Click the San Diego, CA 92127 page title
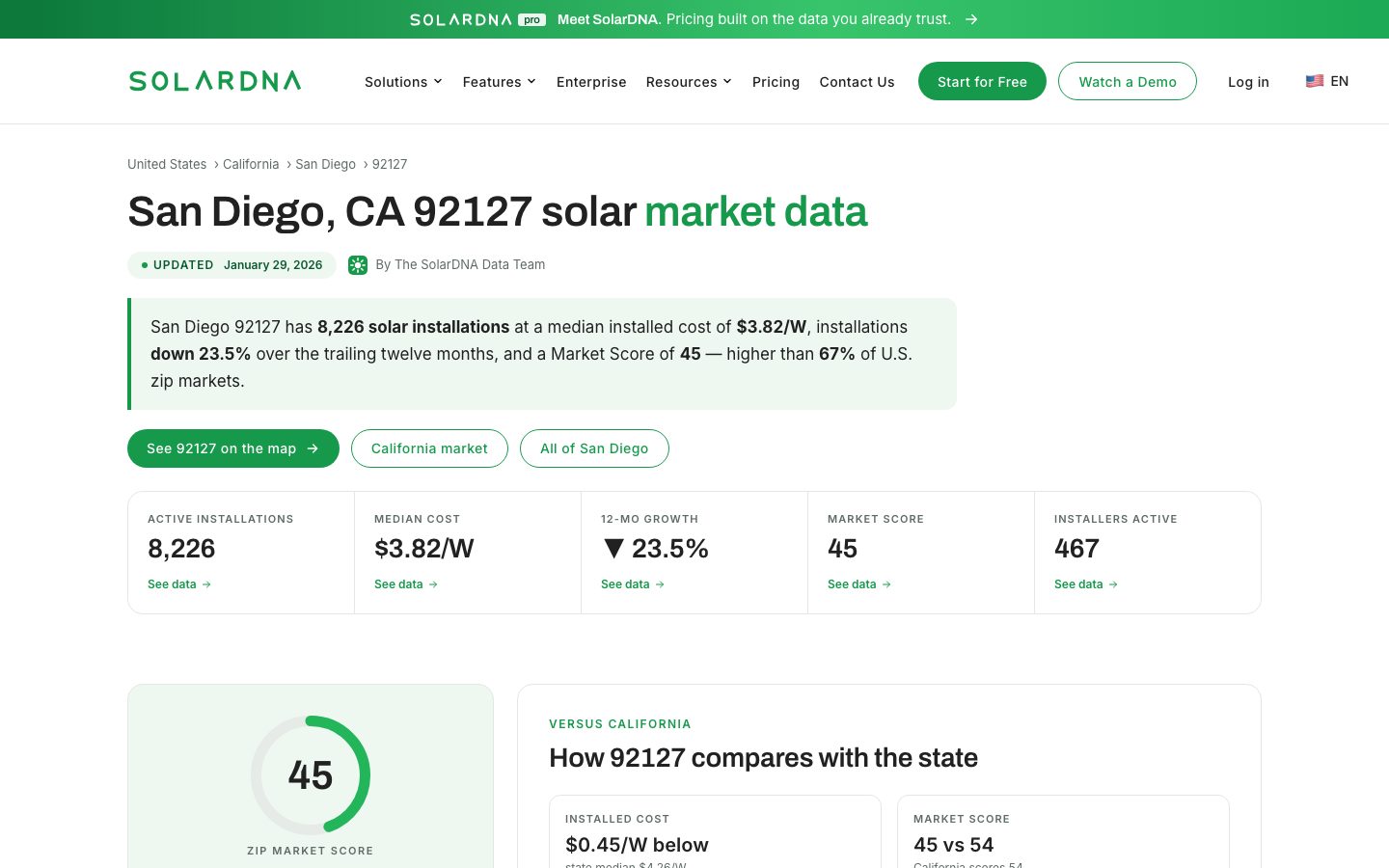Screen dimensions: 1389x868 click(x=498, y=211)
